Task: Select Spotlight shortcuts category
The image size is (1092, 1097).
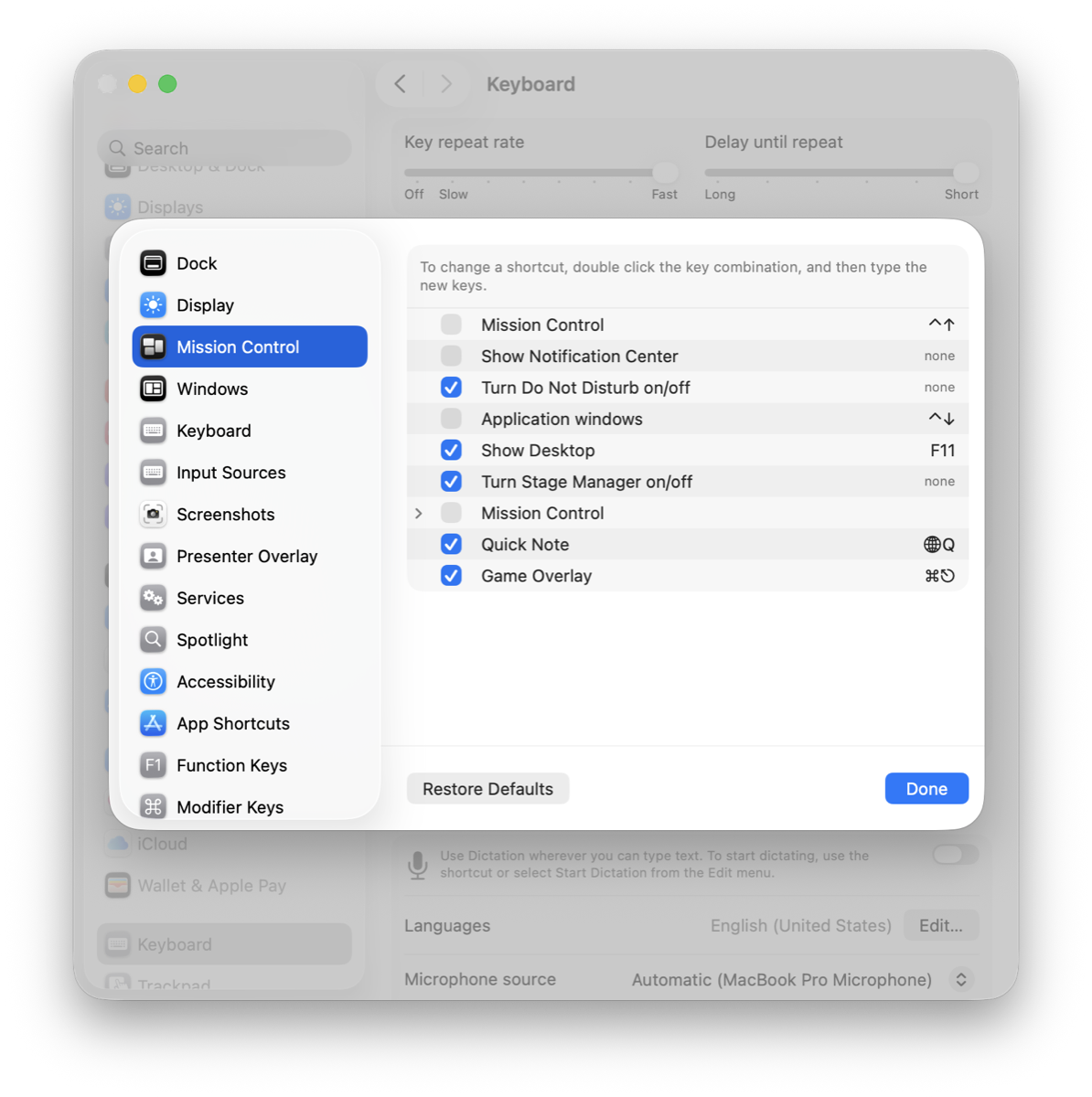Action: (x=250, y=640)
